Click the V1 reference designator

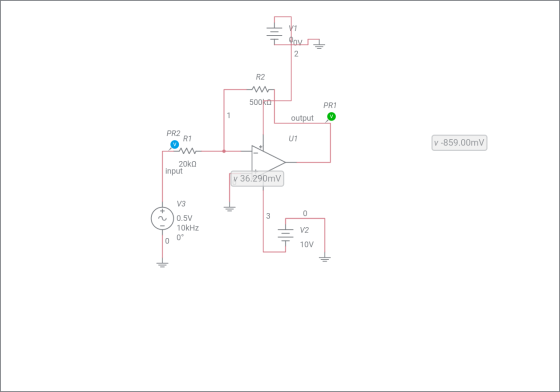point(293,28)
